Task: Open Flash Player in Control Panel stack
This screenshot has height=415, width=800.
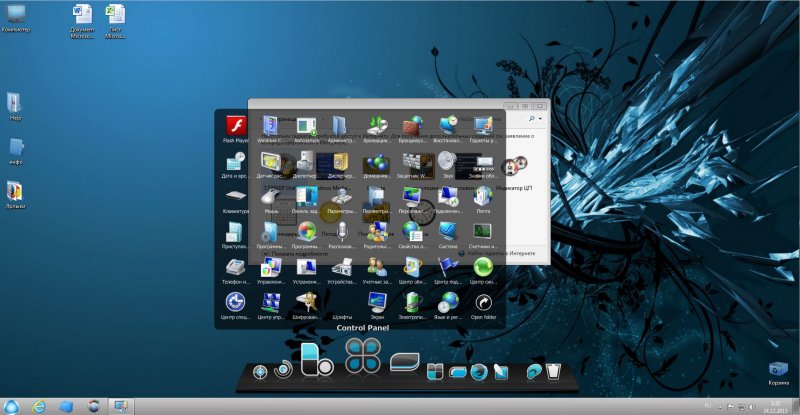Action: coord(236,126)
